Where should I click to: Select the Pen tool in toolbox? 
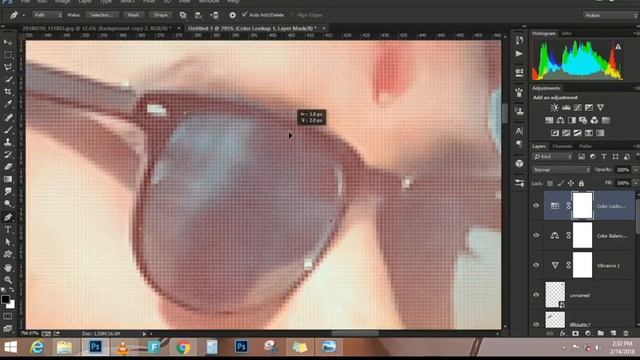(8, 217)
